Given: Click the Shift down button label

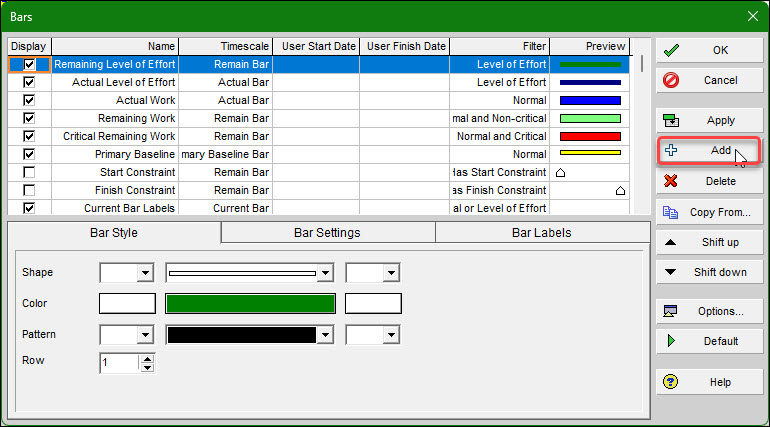Looking at the screenshot, I should pyautogui.click(x=720, y=272).
